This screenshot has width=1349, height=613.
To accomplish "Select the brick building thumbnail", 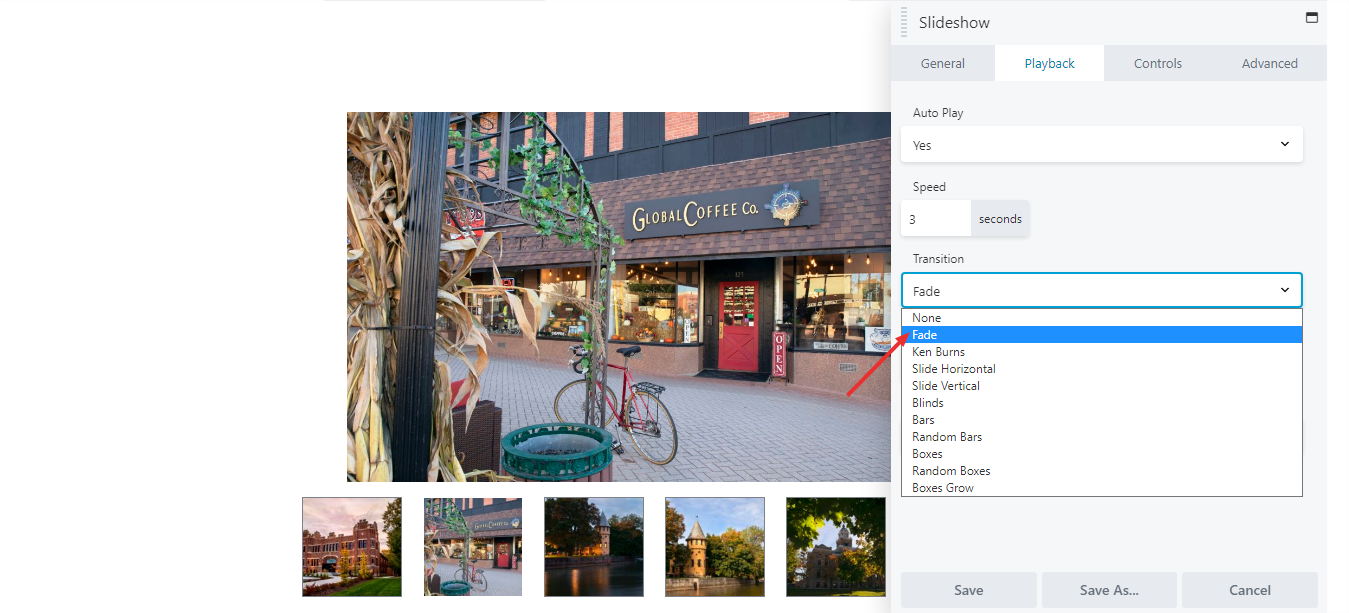I will coord(352,547).
